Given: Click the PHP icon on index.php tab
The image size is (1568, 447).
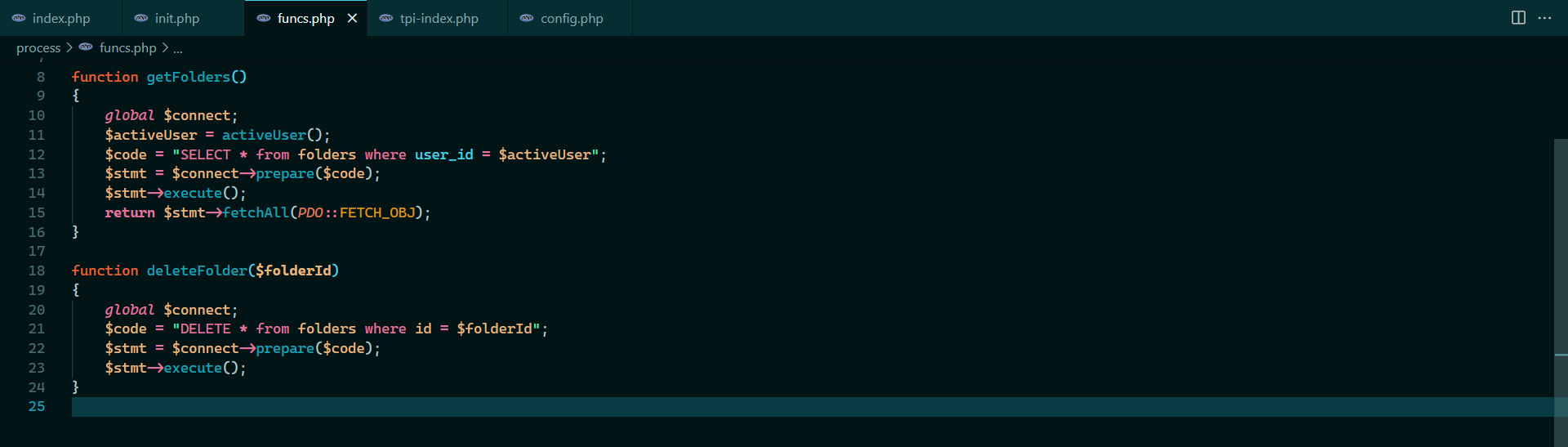Looking at the screenshot, I should [18, 18].
